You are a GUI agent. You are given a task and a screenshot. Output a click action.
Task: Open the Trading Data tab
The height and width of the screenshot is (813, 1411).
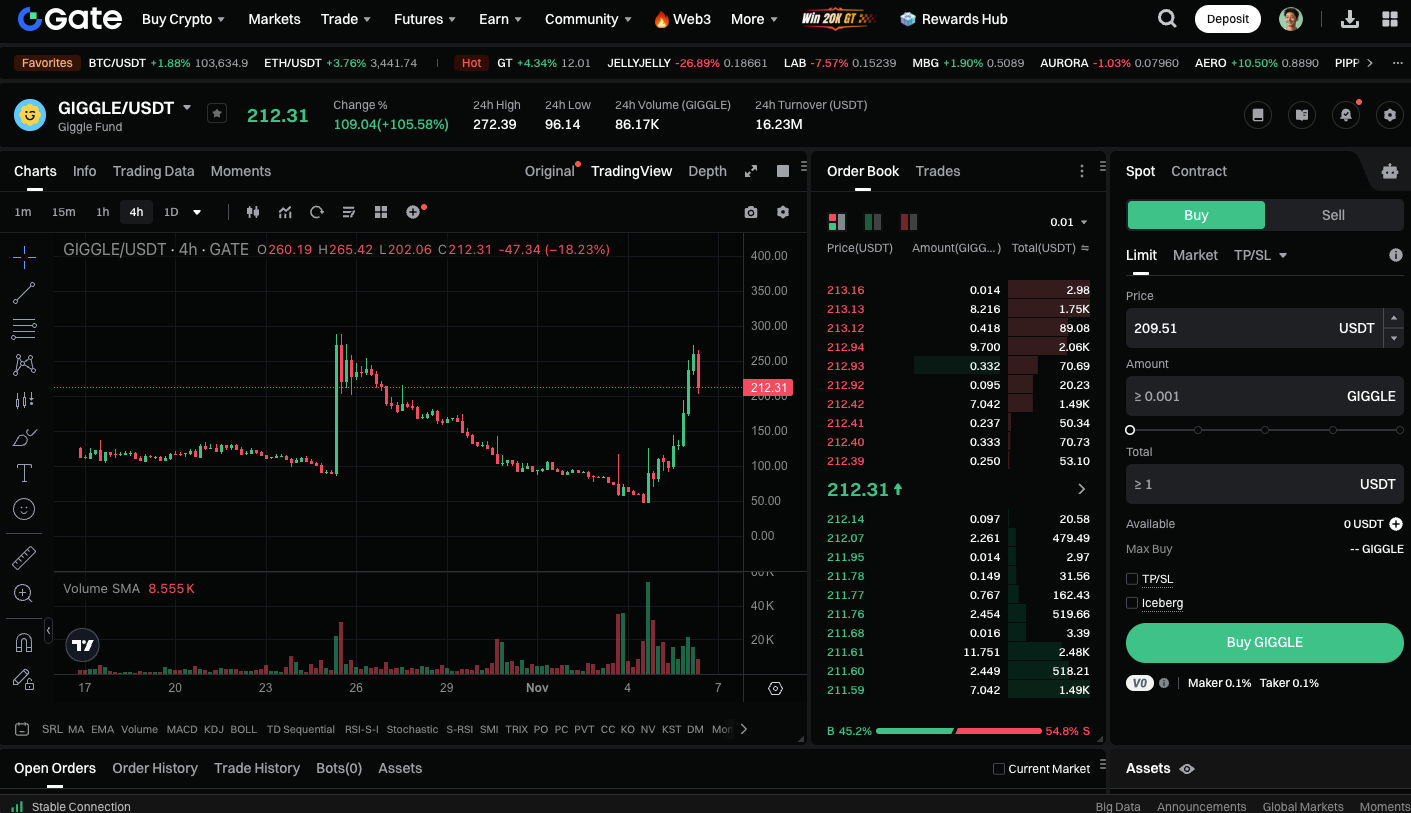click(153, 171)
